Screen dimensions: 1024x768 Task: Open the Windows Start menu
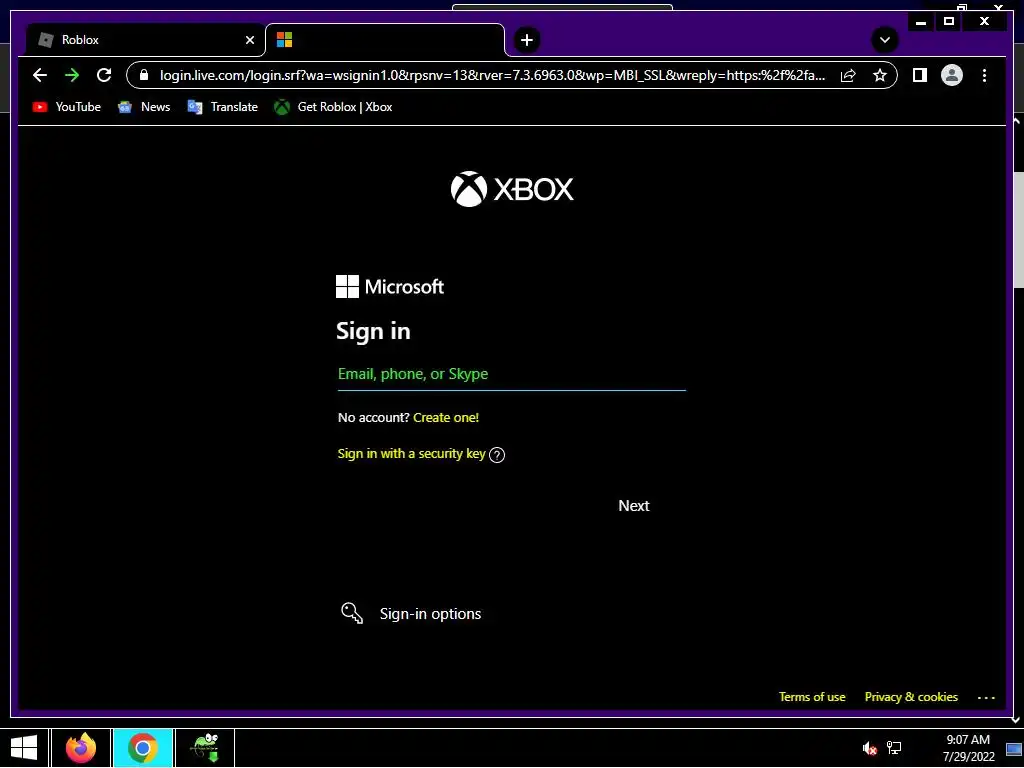pyautogui.click(x=24, y=748)
